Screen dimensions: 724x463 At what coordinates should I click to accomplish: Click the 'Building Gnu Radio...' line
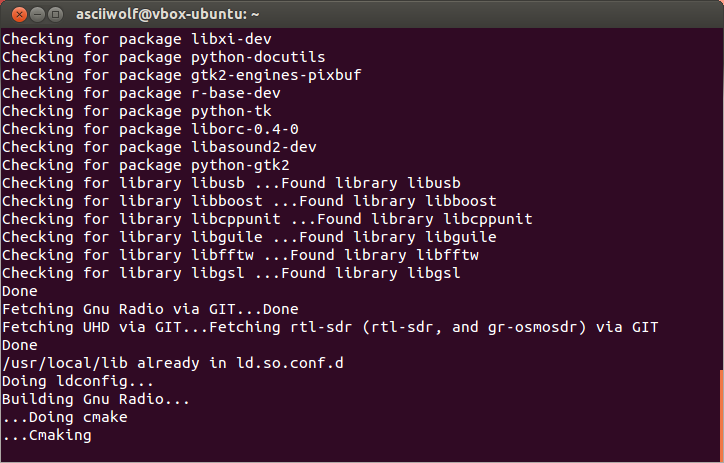click(96, 399)
